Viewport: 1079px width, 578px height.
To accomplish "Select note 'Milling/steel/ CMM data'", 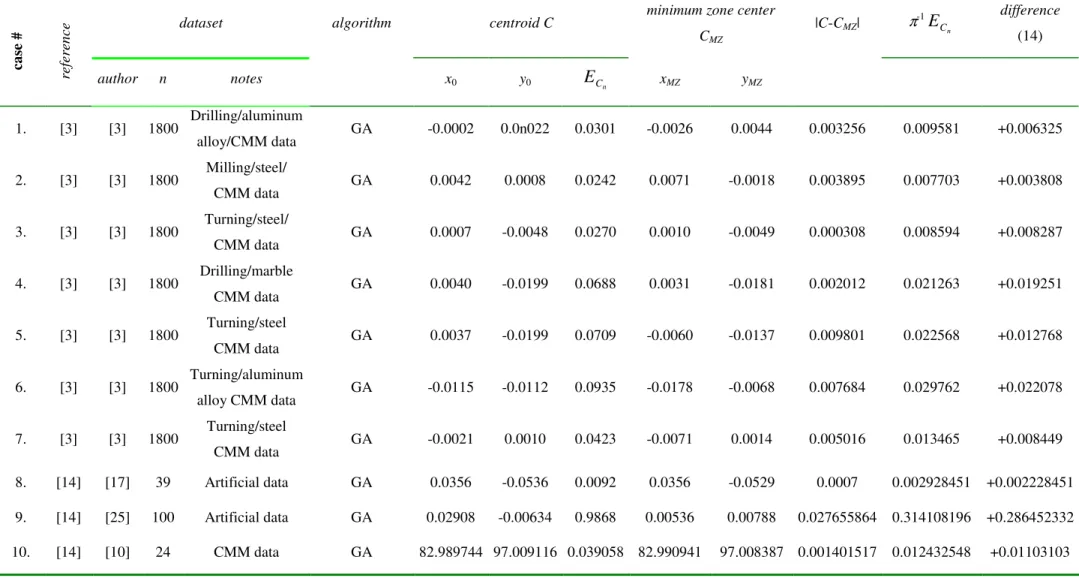I will pos(246,181).
